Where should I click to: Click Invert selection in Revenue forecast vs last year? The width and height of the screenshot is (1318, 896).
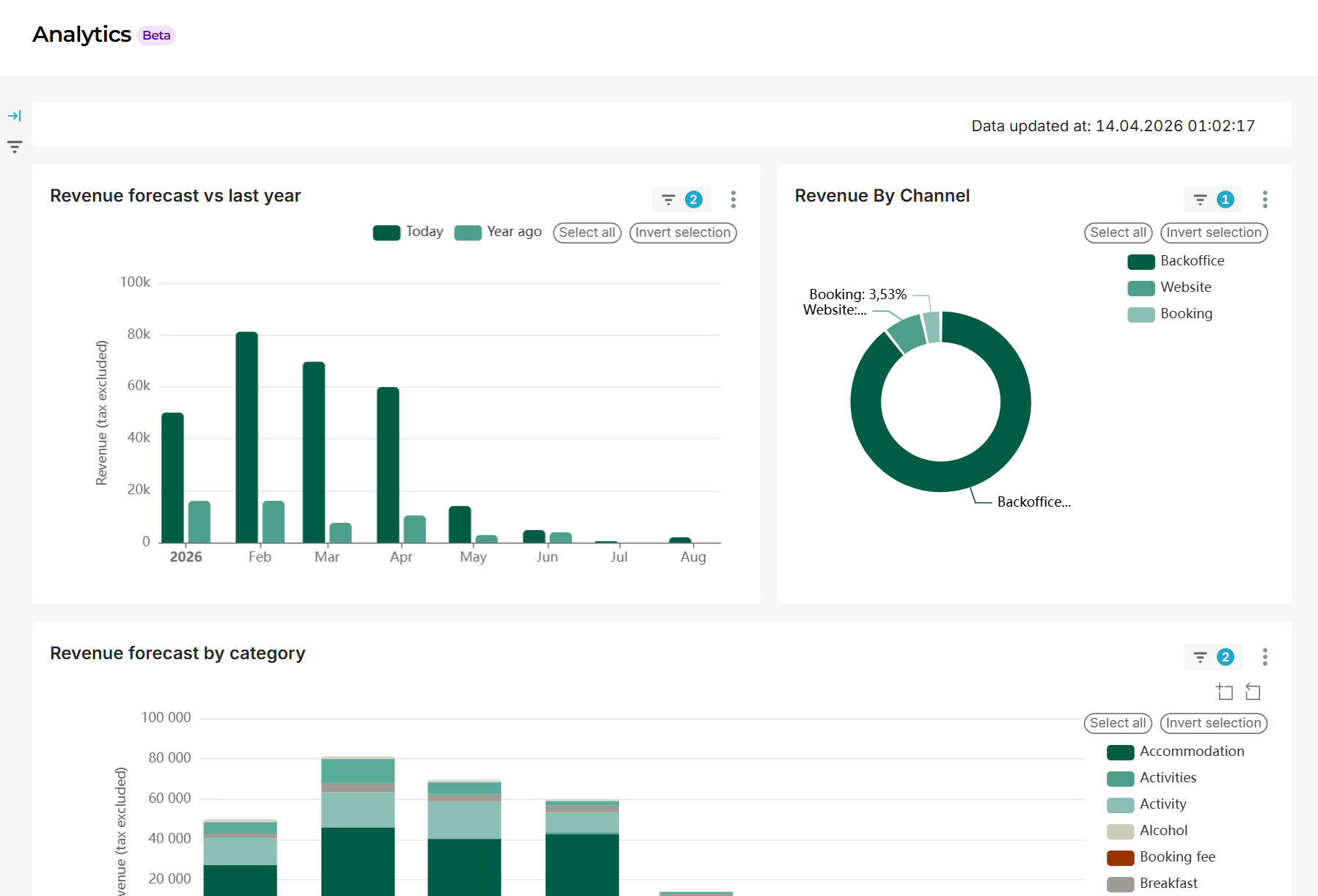pyautogui.click(x=683, y=232)
